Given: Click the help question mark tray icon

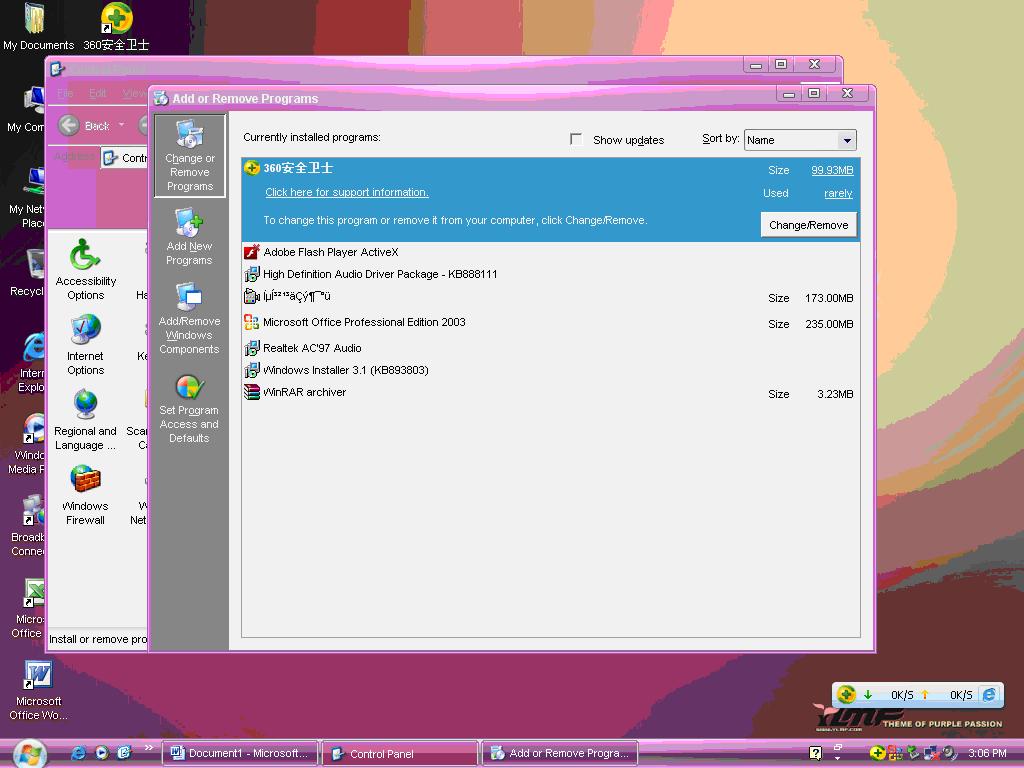Looking at the screenshot, I should (x=815, y=753).
